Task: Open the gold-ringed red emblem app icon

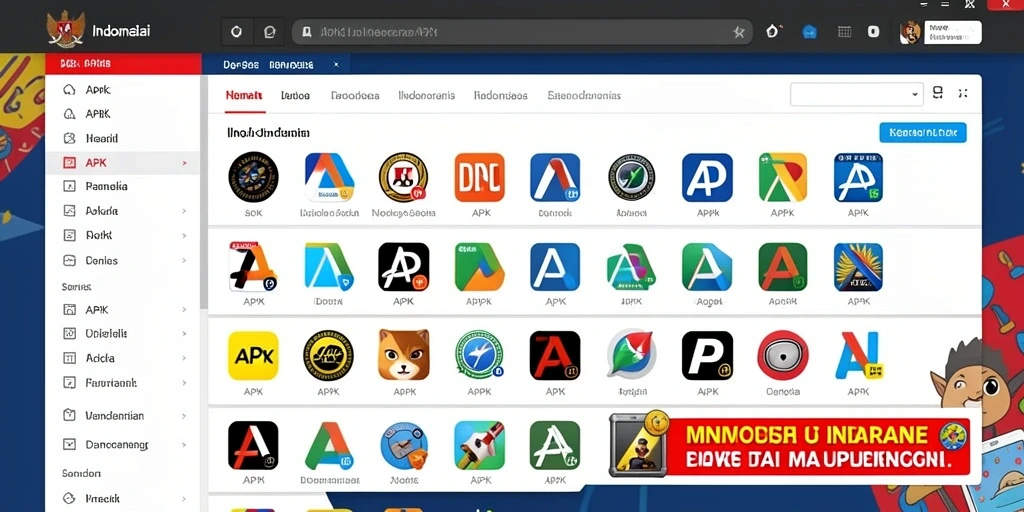Action: point(403,177)
